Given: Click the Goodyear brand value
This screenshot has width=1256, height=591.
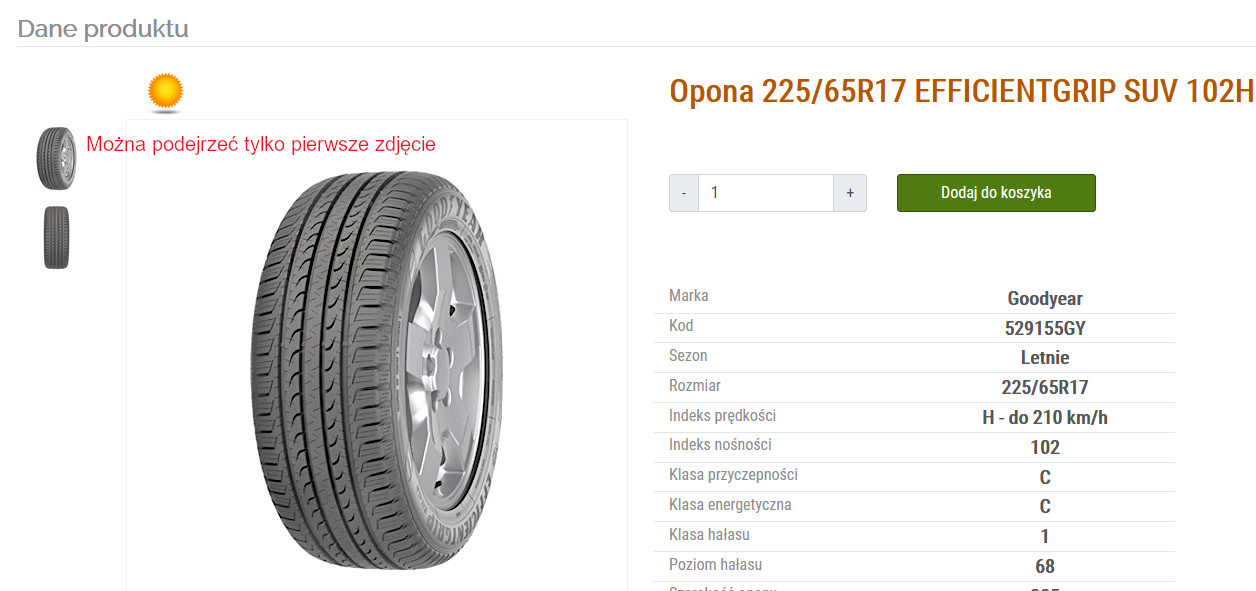Looking at the screenshot, I should click(1045, 298).
